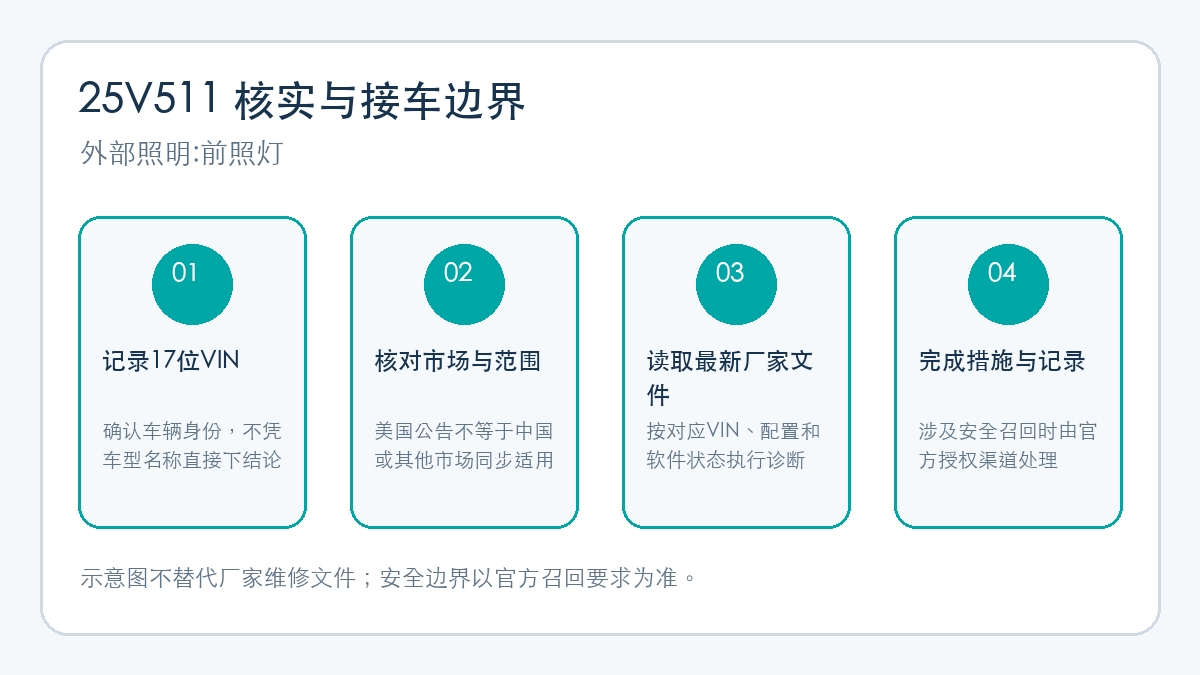The height and width of the screenshot is (675, 1200).
Task: Click the subtitle 外部照明:前照灯
Action: click(182, 154)
